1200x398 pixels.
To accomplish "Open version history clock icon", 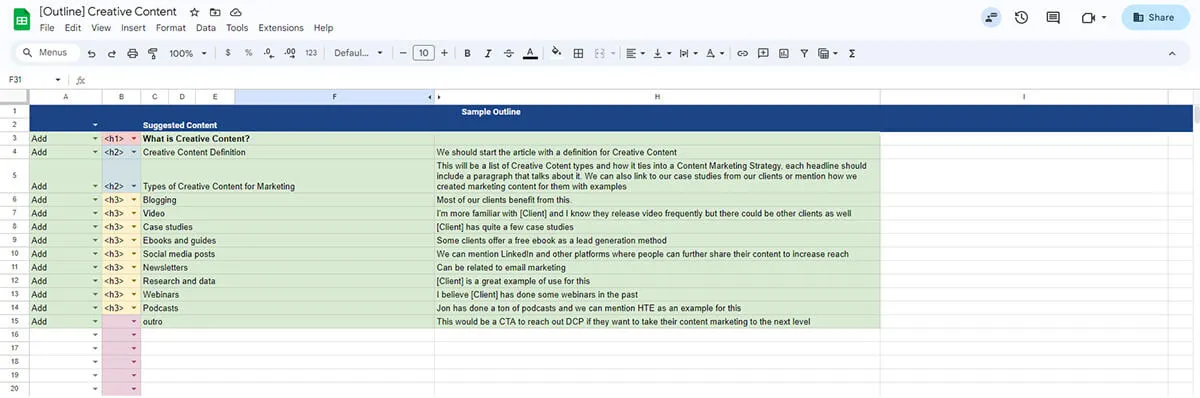I will pos(1021,17).
